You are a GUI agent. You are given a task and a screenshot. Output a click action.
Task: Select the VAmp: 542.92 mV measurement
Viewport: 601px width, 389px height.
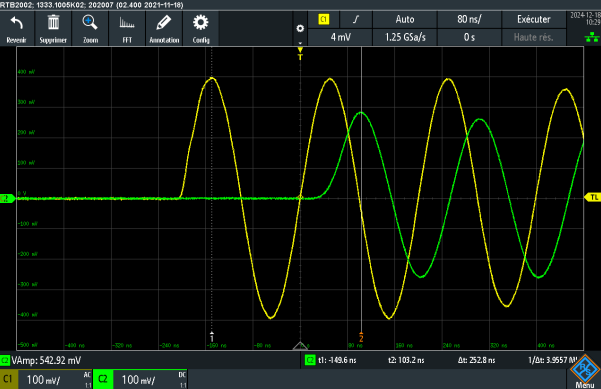[x=46, y=360]
